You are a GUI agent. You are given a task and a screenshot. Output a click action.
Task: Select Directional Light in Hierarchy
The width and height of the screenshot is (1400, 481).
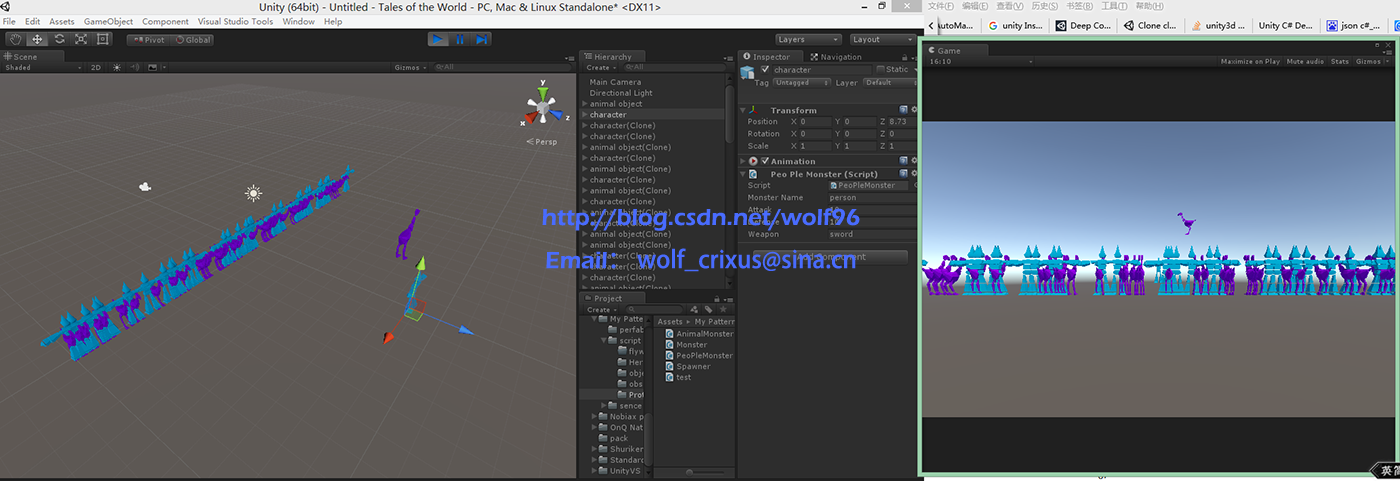pyautogui.click(x=621, y=93)
